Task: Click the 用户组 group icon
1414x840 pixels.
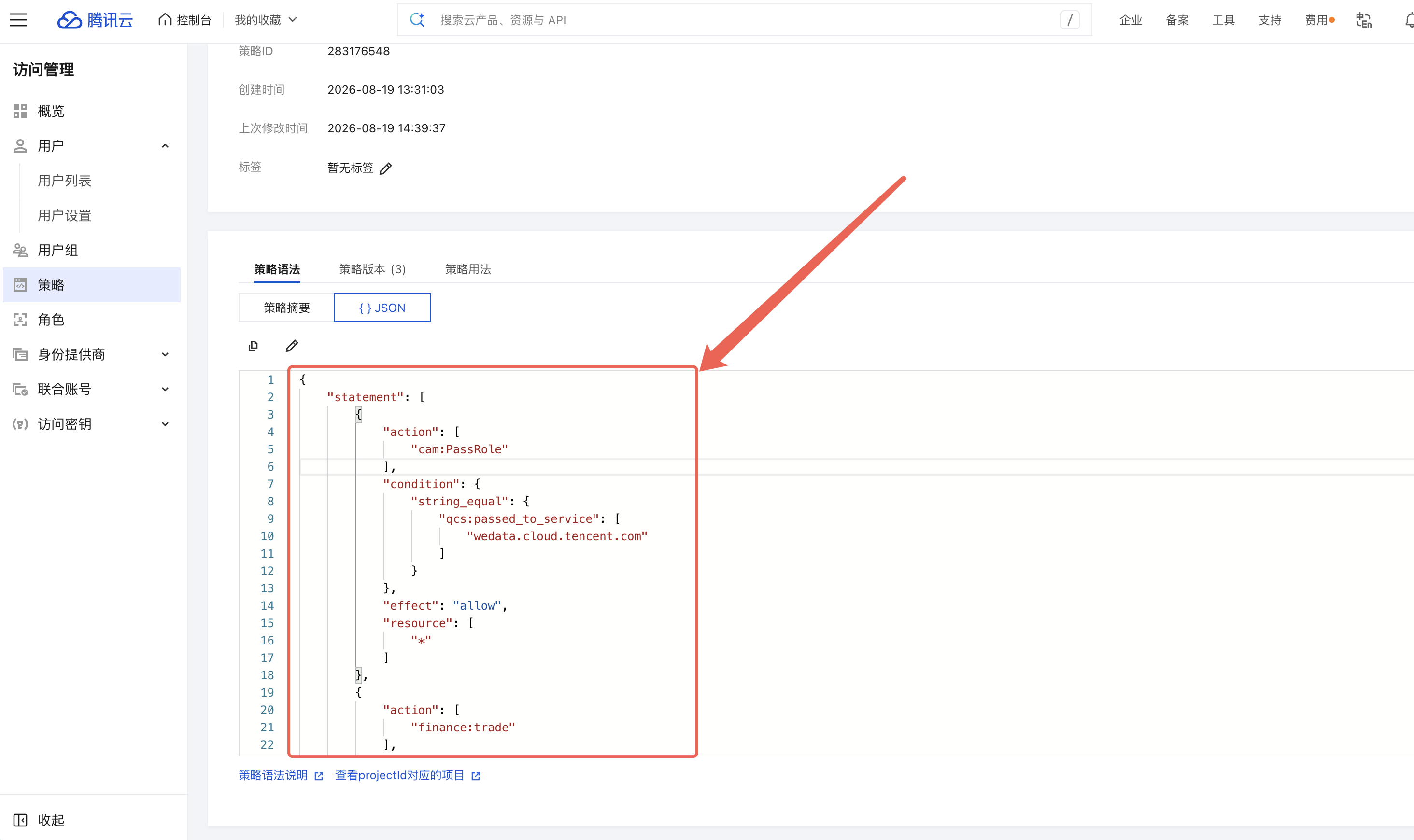Action: (20, 250)
